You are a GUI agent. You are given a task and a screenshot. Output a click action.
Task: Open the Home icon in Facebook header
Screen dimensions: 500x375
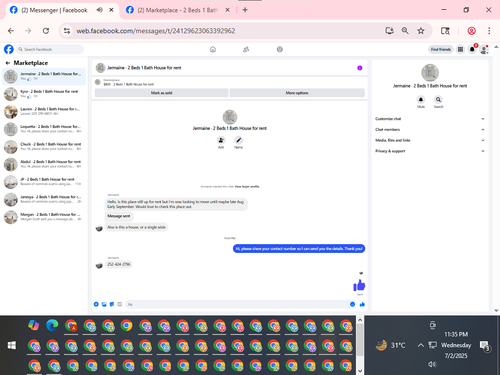point(213,49)
